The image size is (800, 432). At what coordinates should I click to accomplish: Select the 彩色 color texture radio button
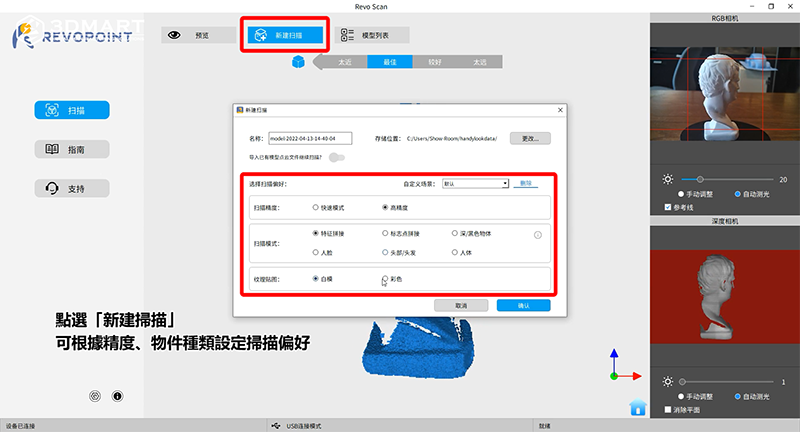386,279
